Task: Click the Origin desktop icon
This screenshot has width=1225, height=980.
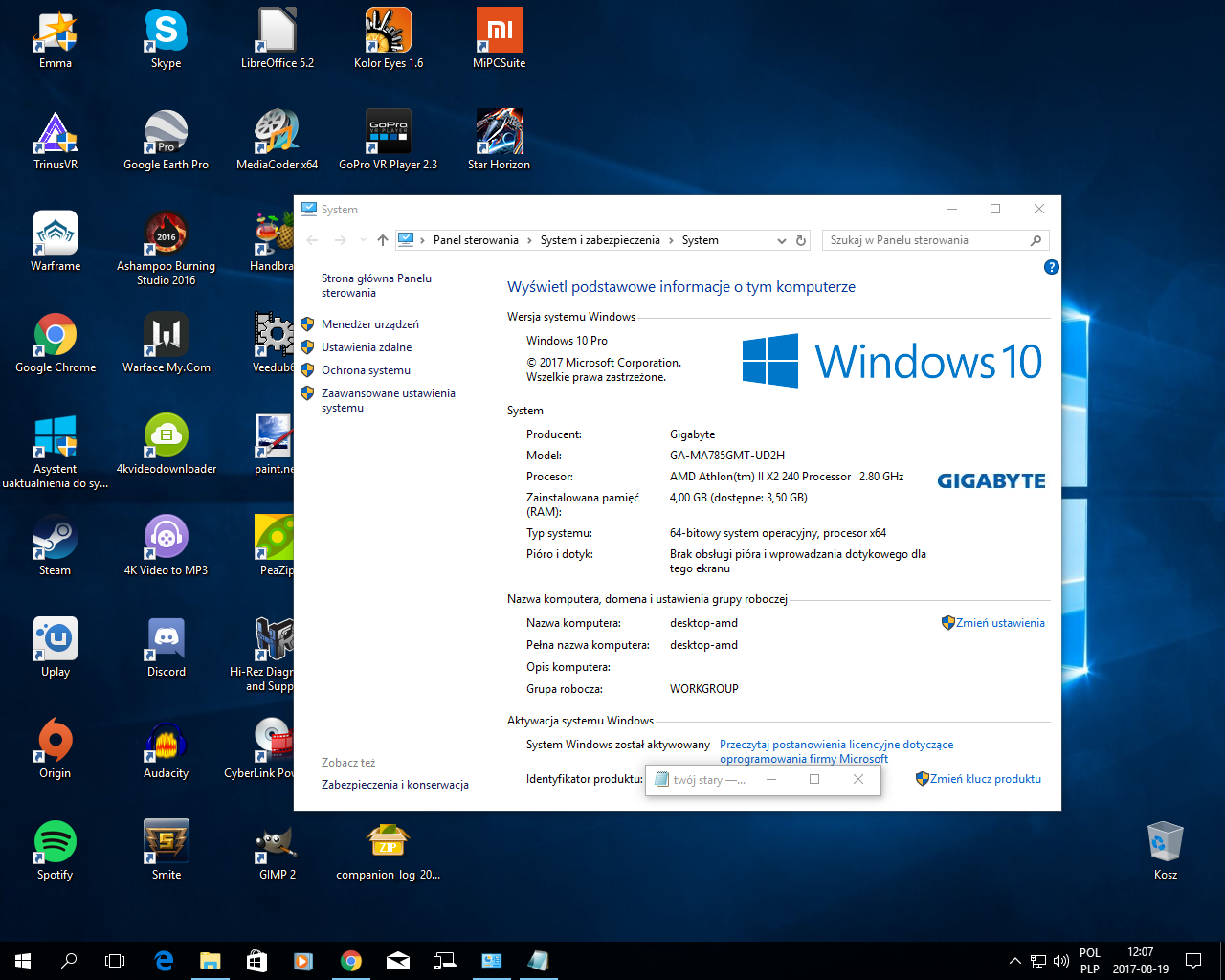Action: (56, 741)
